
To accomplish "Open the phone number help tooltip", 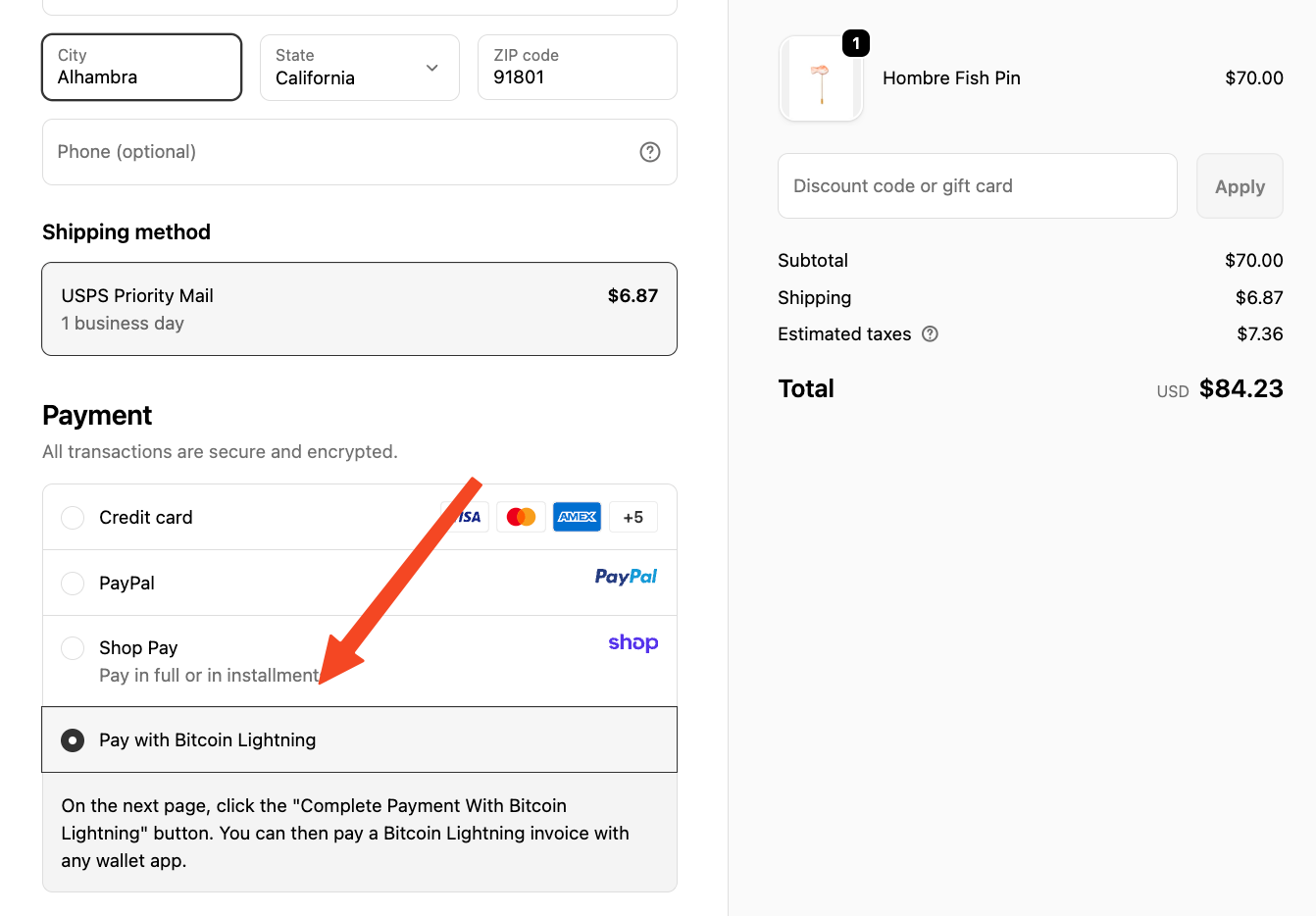I will [x=650, y=152].
